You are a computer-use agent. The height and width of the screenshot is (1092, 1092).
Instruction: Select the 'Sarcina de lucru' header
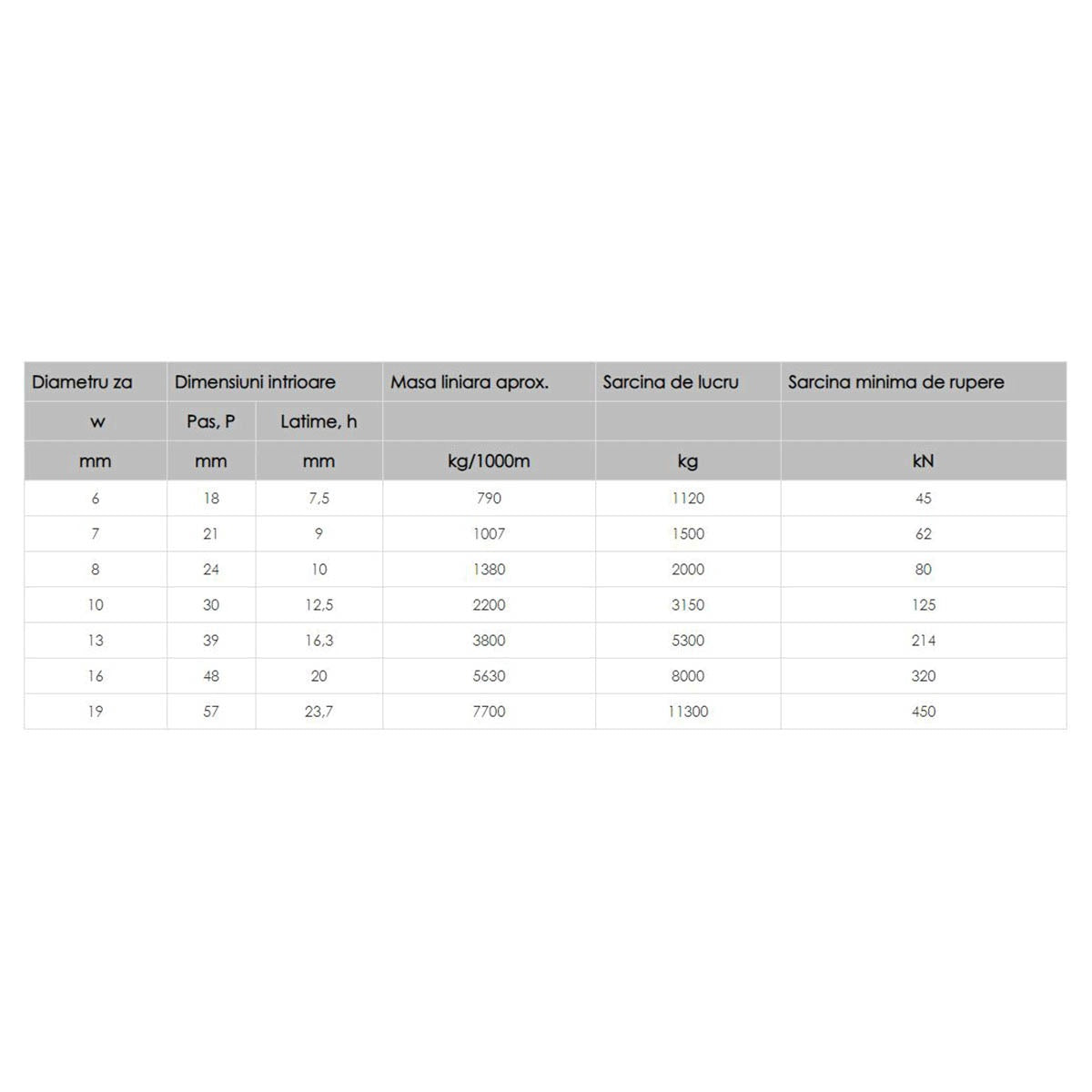[671, 382]
